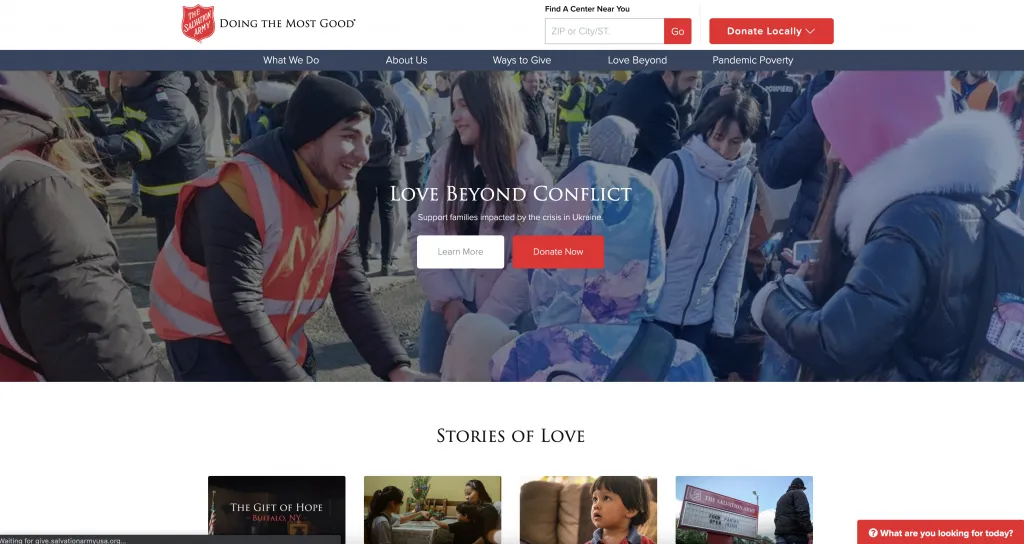Expand the Donate Locally dropdown chevron
Screen dimensions: 1024x544
810,31
